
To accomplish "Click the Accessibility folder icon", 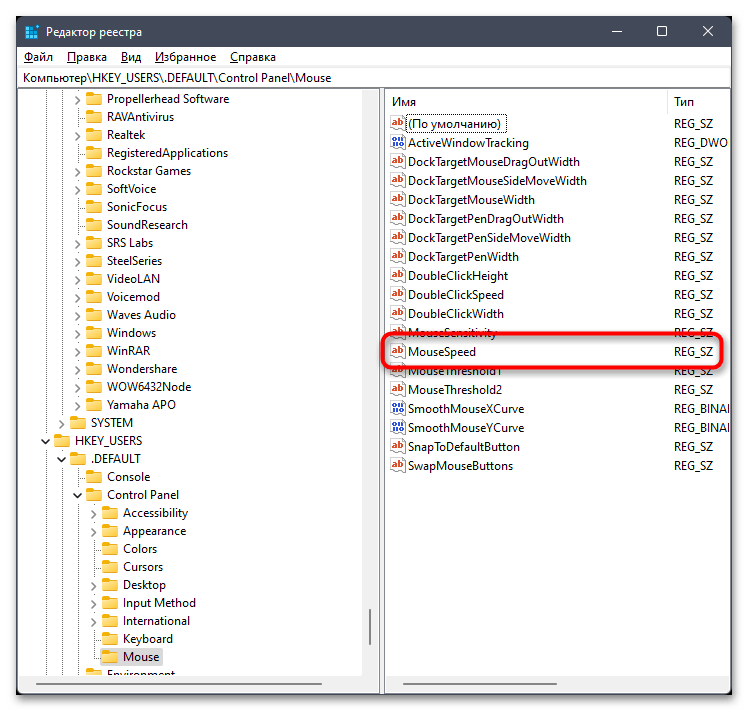I will [110, 512].
